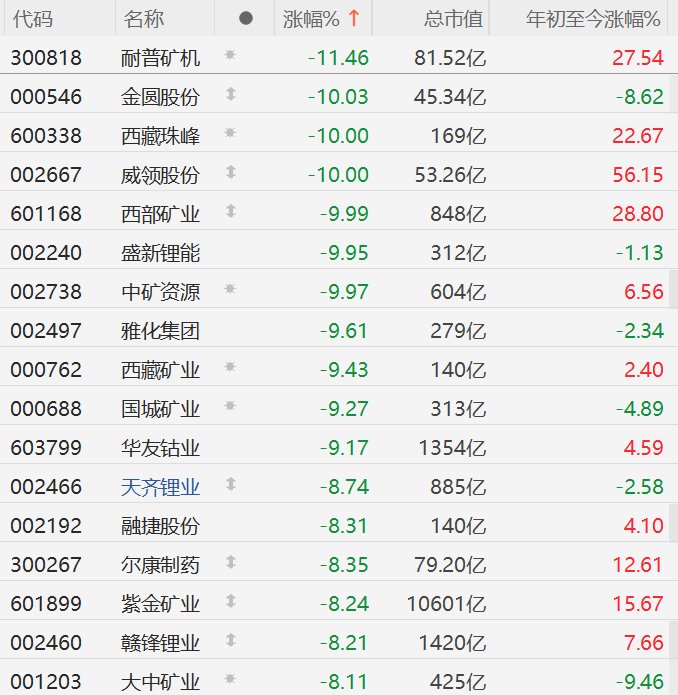
Task: Click the marker icon in the 国城矿业 row
Action: [230, 406]
